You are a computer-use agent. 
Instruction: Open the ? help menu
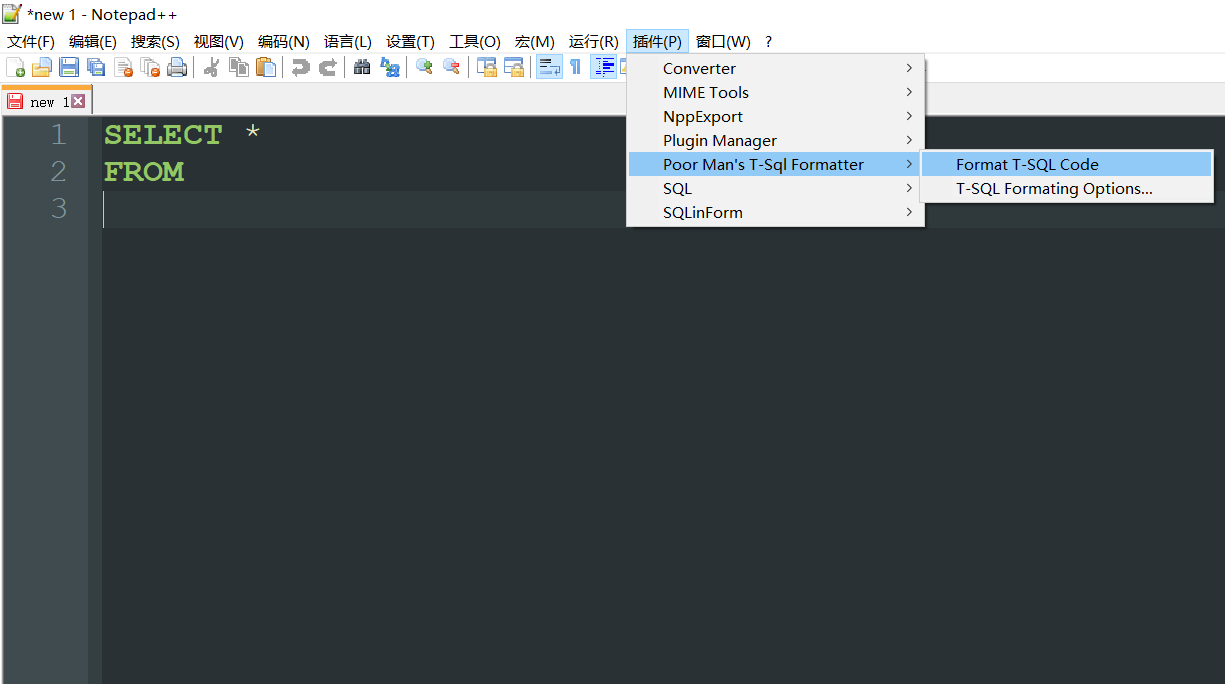(x=768, y=41)
